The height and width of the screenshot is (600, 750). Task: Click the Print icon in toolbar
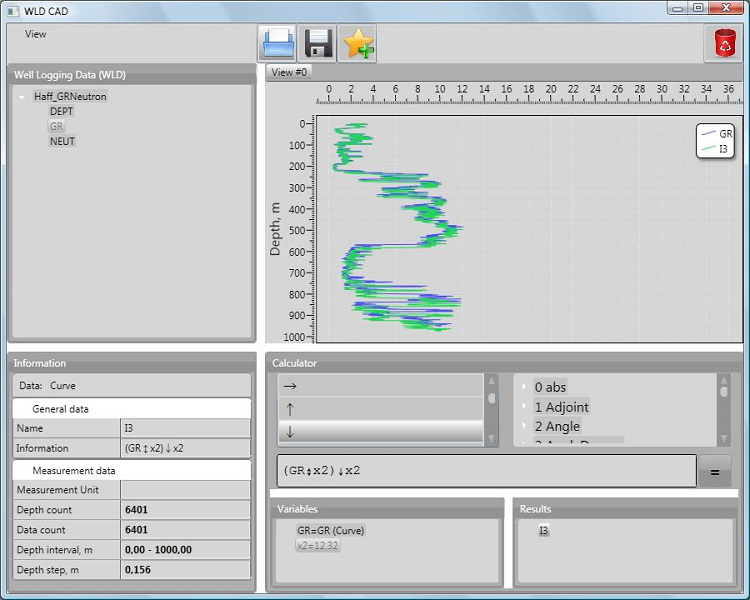click(x=277, y=44)
